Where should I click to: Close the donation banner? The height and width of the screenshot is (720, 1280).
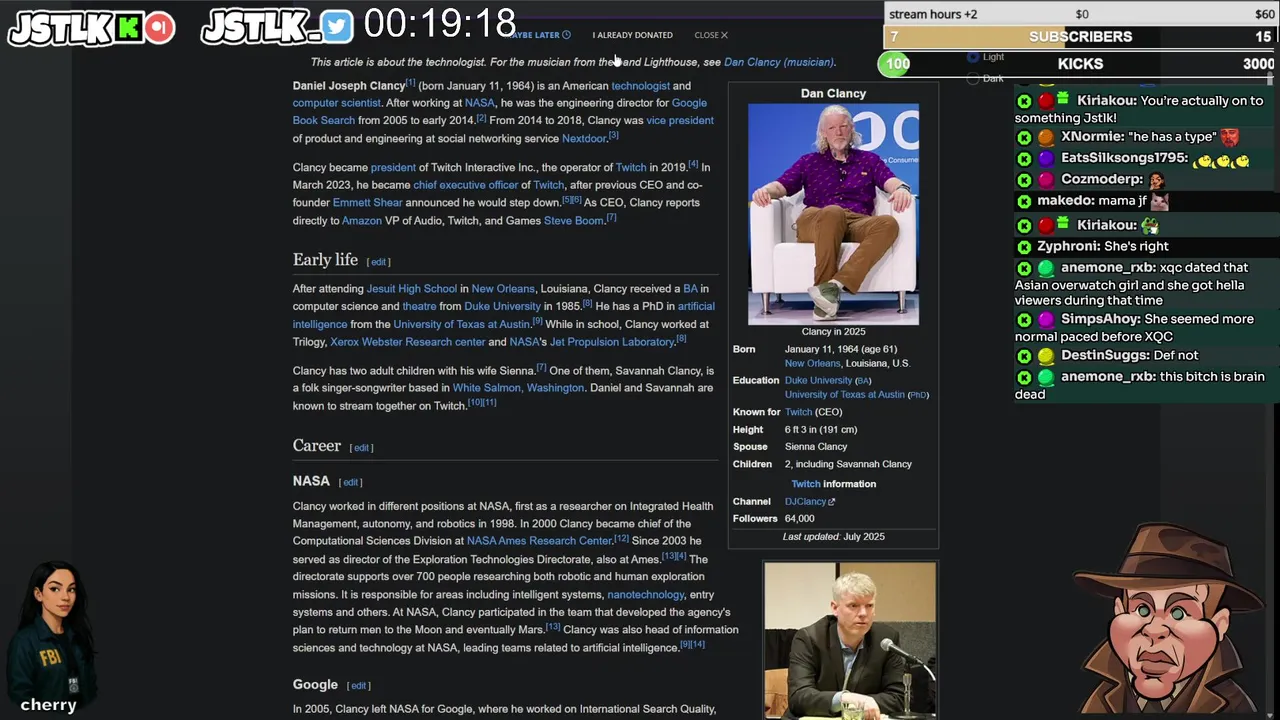click(711, 35)
